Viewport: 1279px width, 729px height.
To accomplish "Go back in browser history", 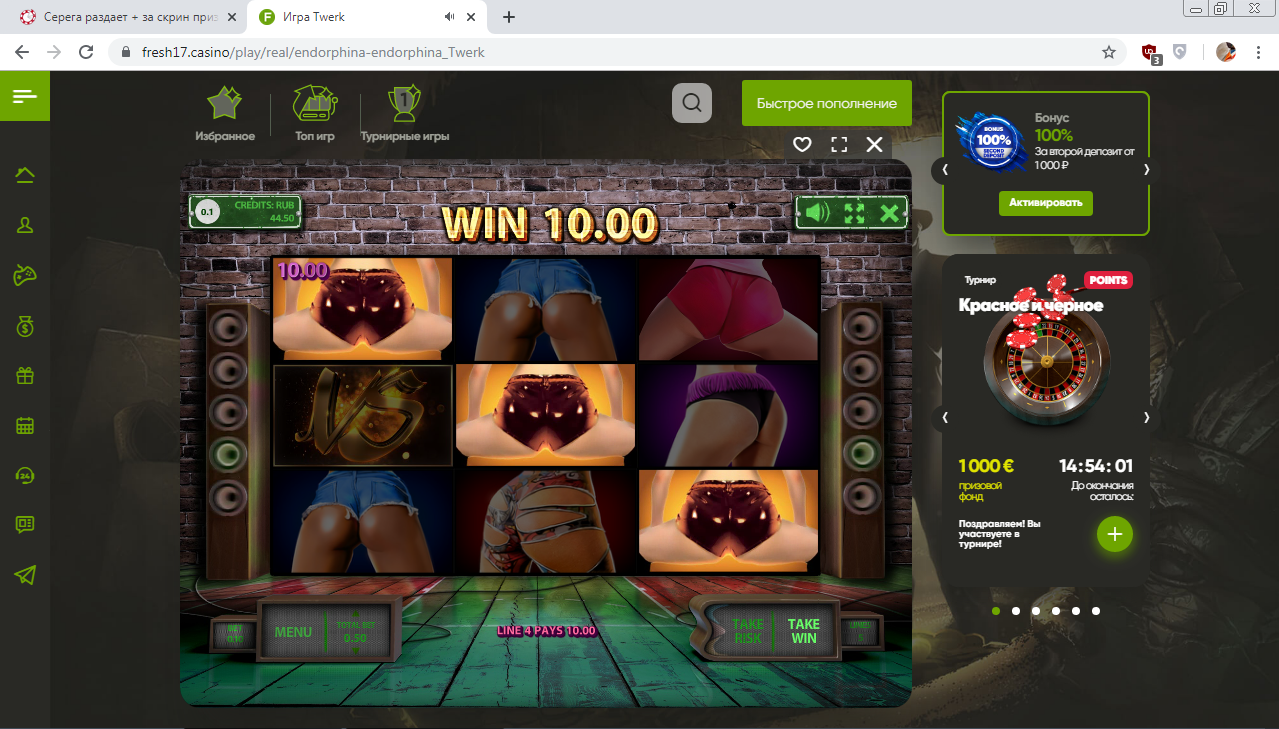I will [x=22, y=52].
